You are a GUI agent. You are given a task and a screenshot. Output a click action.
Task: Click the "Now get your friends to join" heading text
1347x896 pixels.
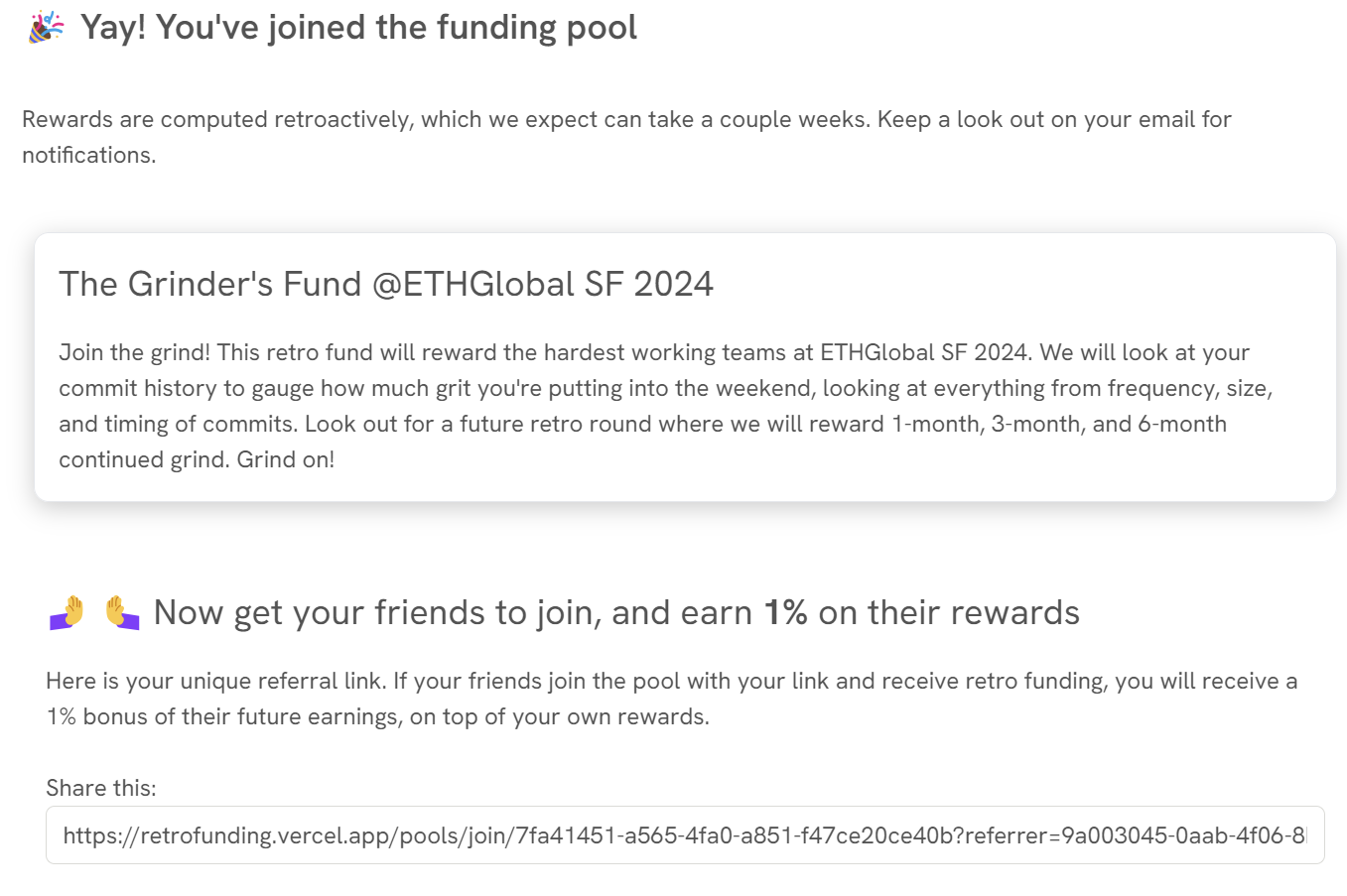(453, 612)
